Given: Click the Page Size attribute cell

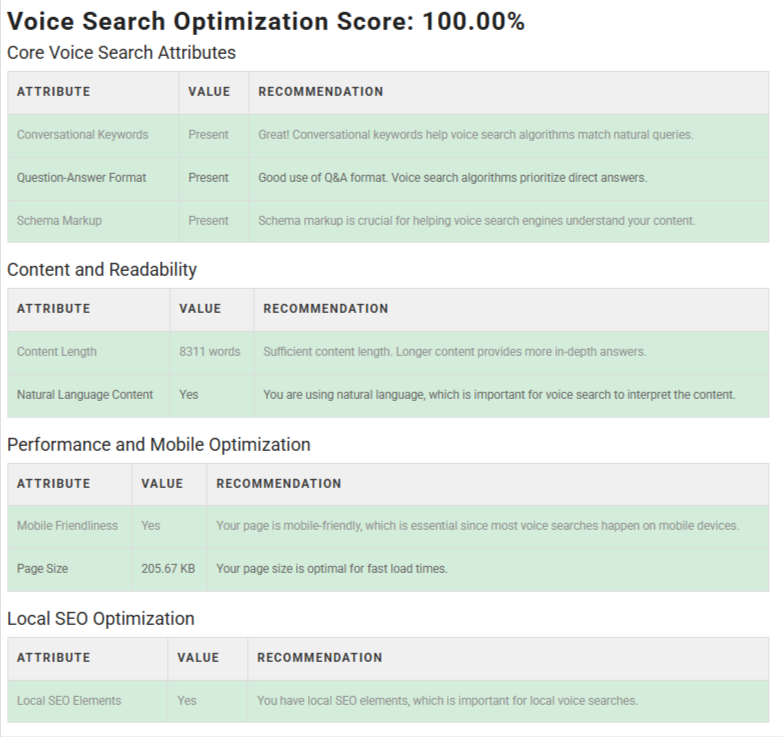Looking at the screenshot, I should pos(42,569).
